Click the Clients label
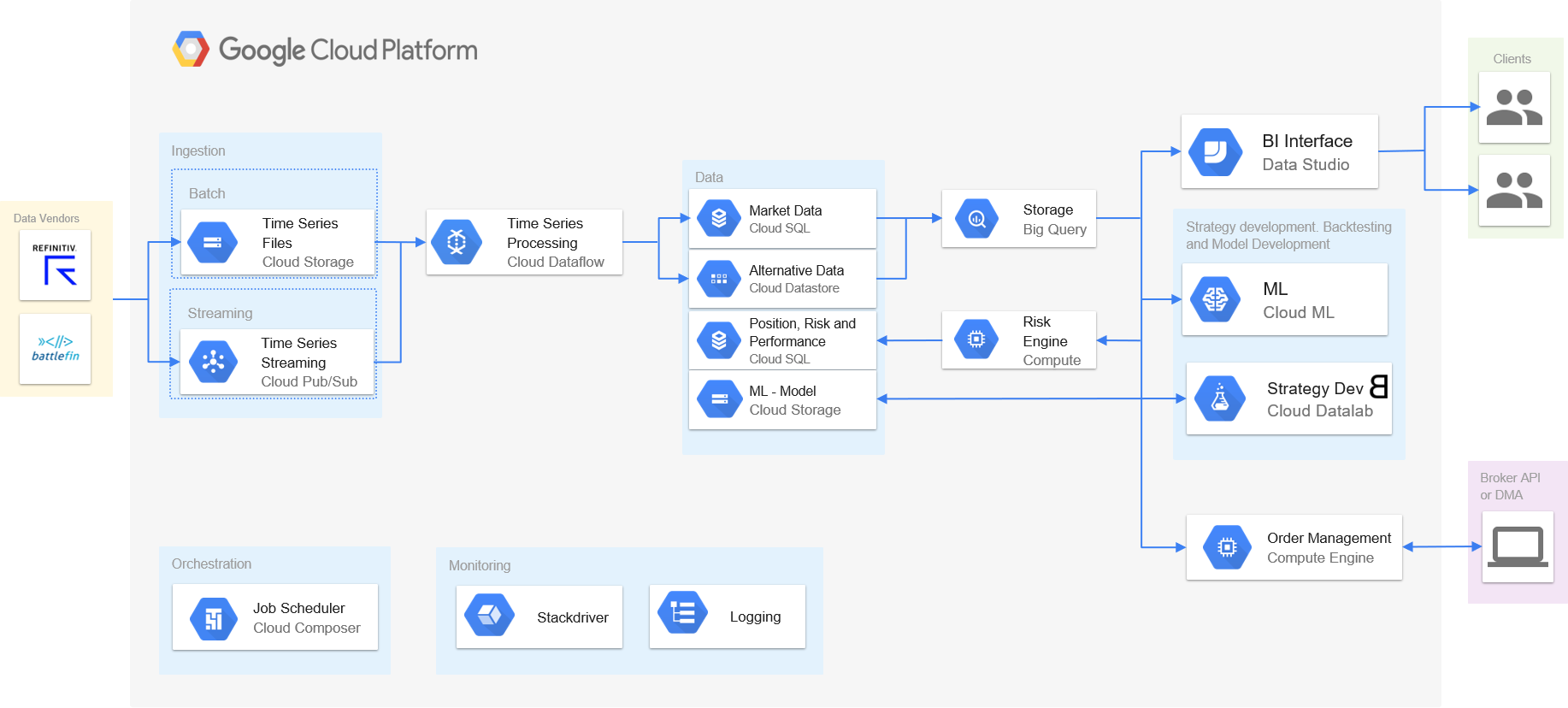This screenshot has width=1568, height=708. tap(1512, 59)
